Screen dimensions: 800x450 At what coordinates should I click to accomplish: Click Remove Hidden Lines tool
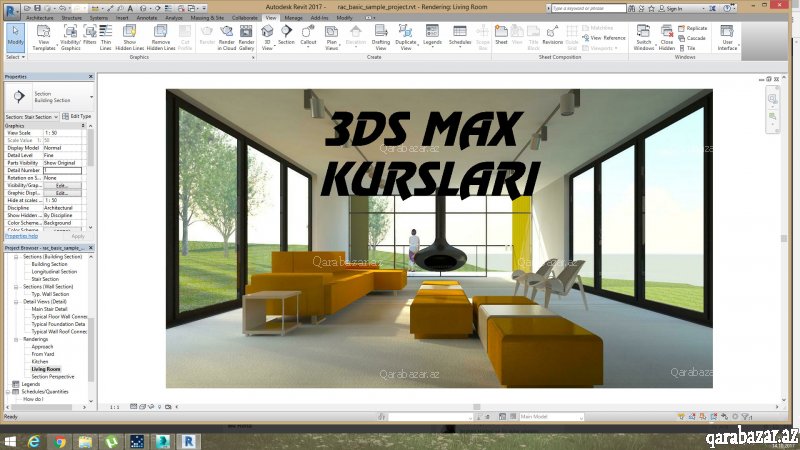tap(161, 38)
